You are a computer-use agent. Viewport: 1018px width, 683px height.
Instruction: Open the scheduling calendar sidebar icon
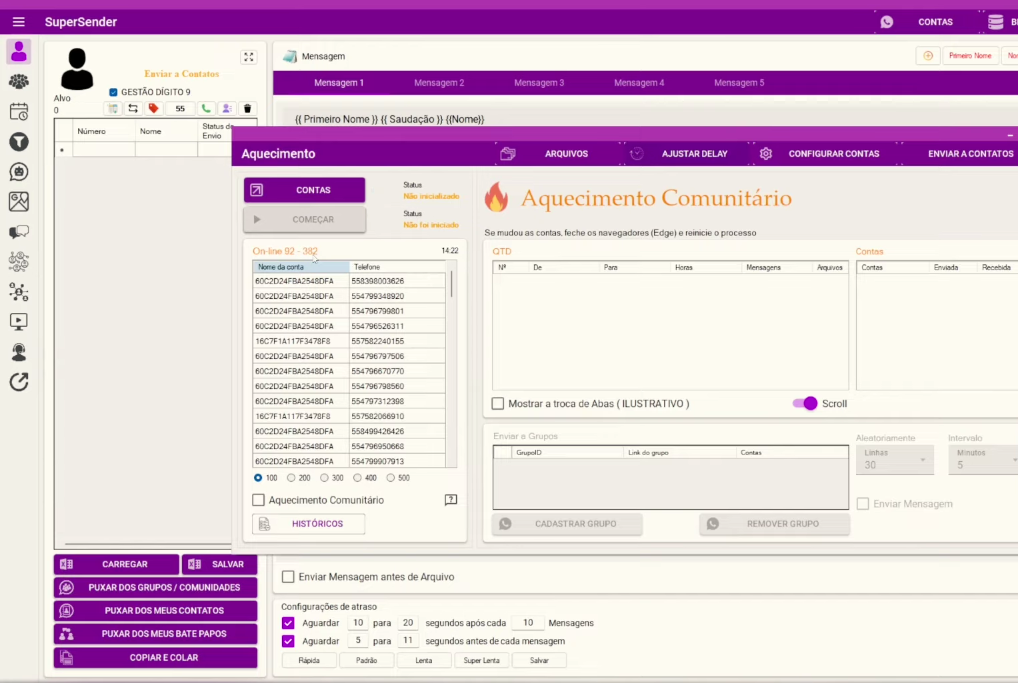[19, 112]
